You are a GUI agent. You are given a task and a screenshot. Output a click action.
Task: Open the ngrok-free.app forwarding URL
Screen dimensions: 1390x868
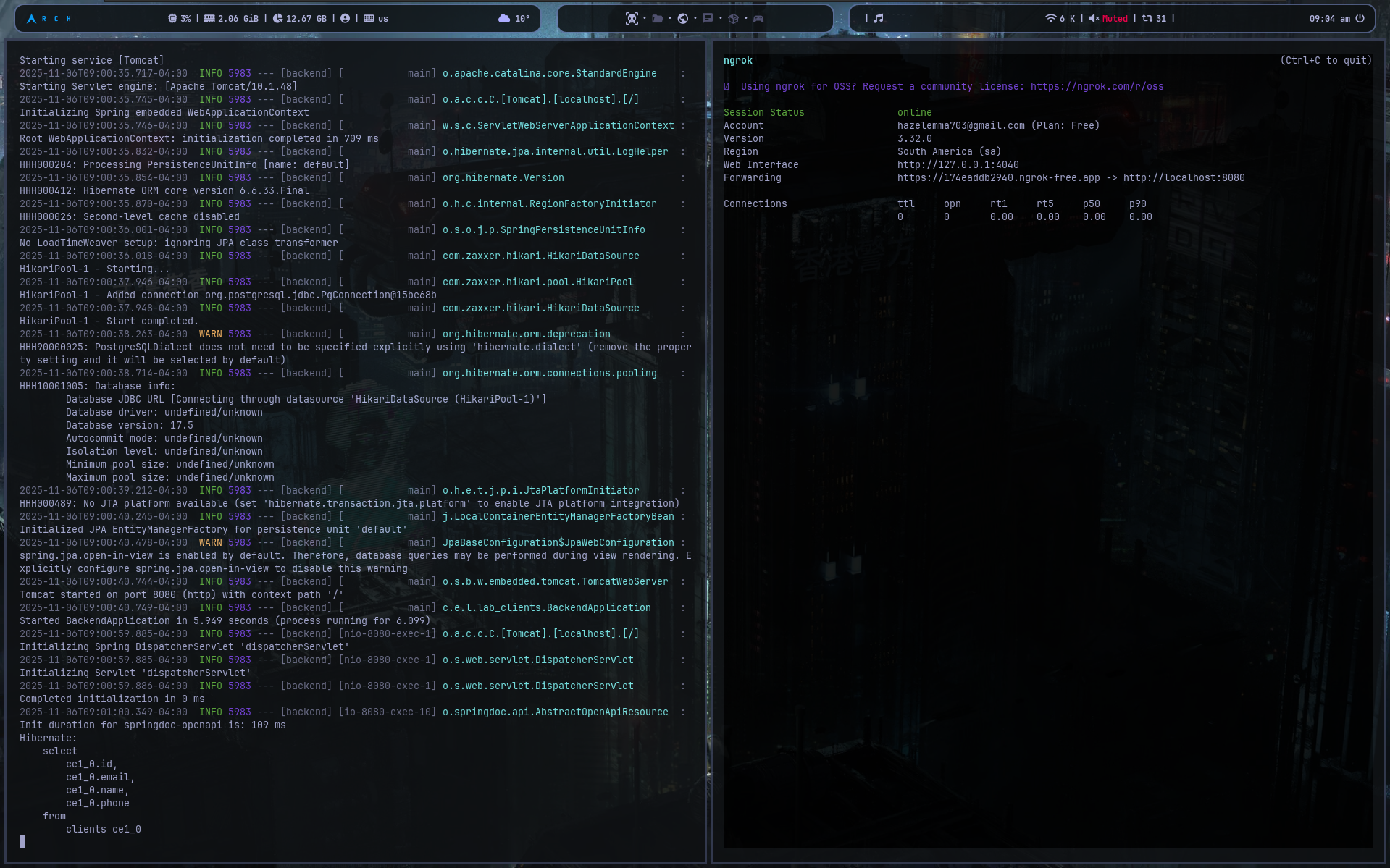coord(998,178)
